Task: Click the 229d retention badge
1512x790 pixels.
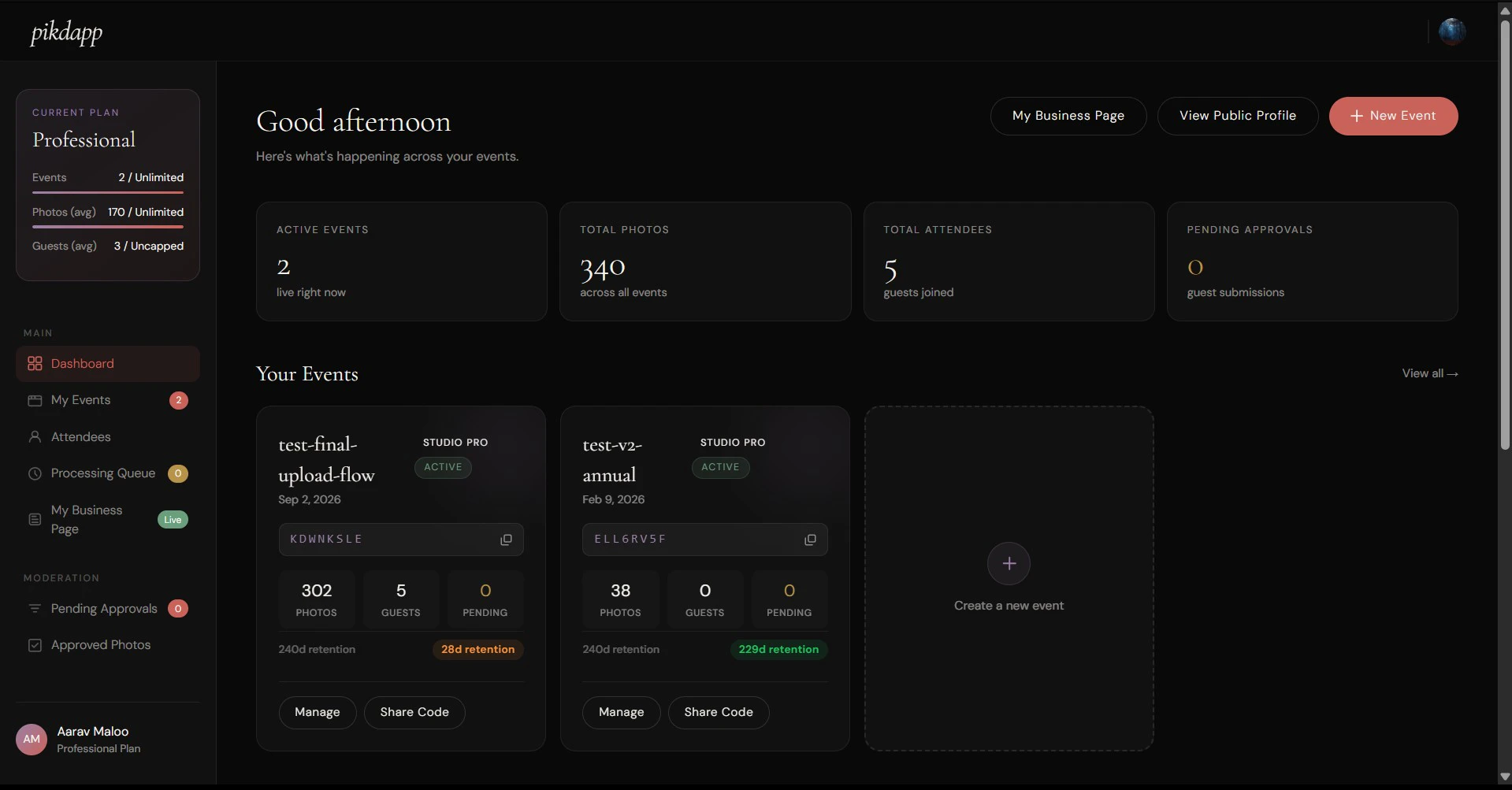Action: (778, 649)
